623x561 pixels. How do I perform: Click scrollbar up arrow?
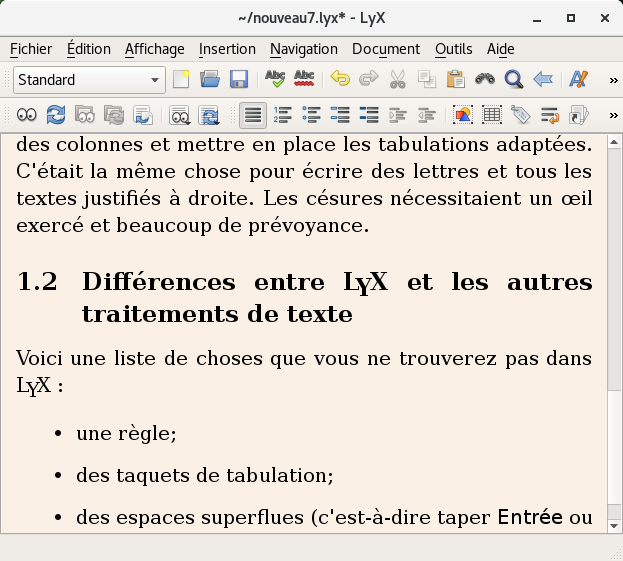click(x=614, y=142)
